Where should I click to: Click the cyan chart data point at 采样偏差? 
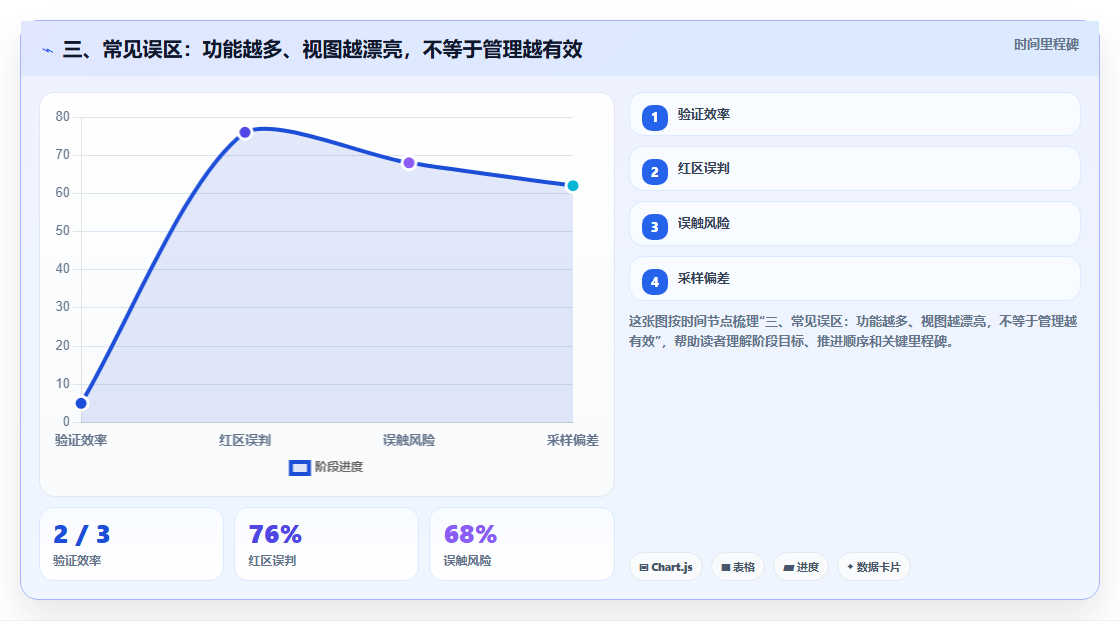(572, 186)
